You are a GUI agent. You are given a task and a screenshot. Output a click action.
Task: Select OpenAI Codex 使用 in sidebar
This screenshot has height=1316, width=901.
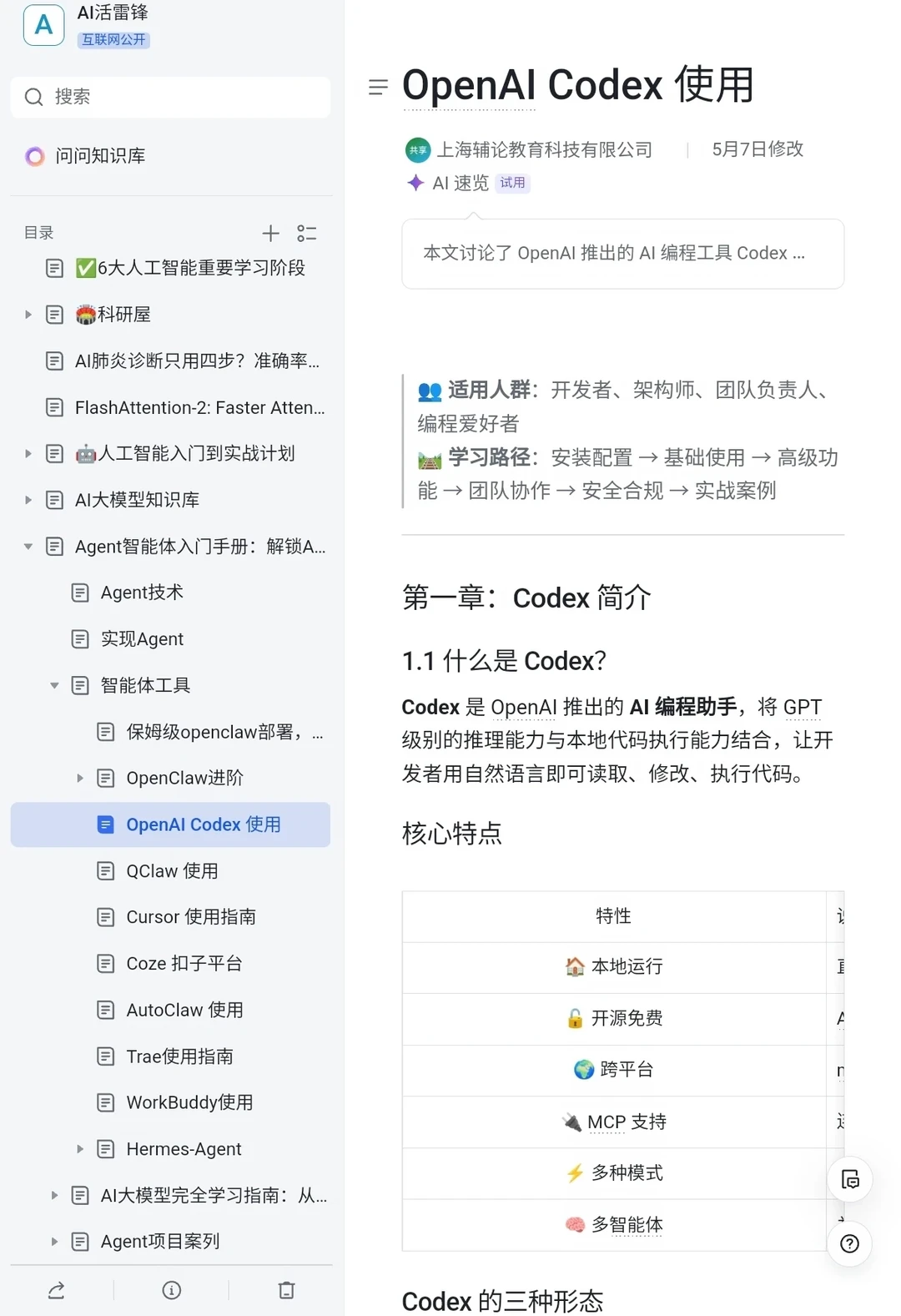pos(170,824)
